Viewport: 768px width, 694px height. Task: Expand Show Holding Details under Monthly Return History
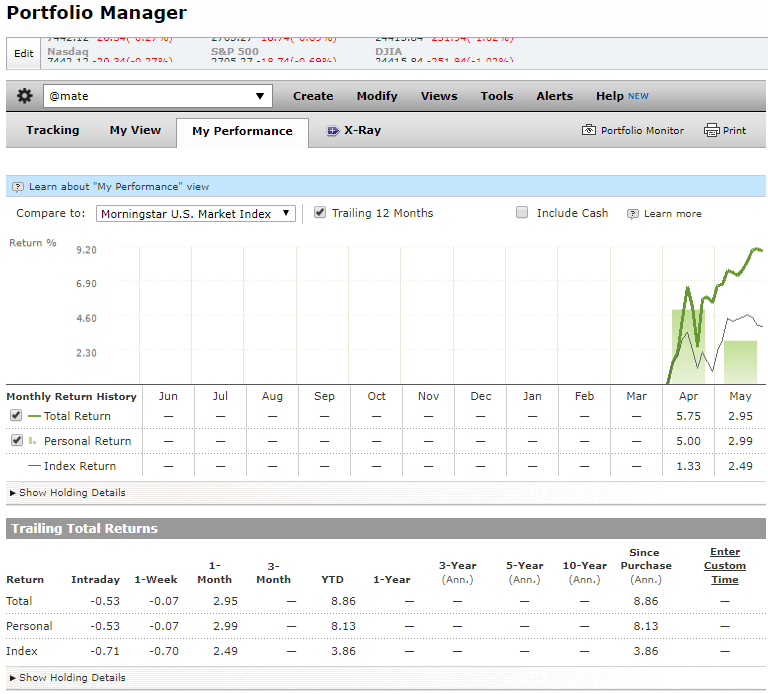[x=68, y=493]
